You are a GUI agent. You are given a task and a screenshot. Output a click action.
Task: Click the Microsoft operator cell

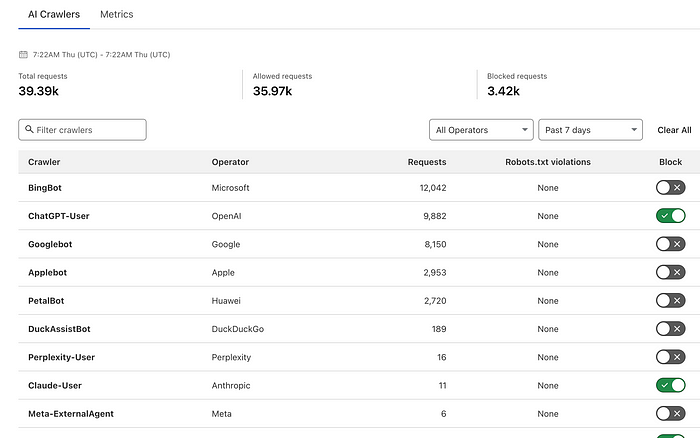click(230, 188)
